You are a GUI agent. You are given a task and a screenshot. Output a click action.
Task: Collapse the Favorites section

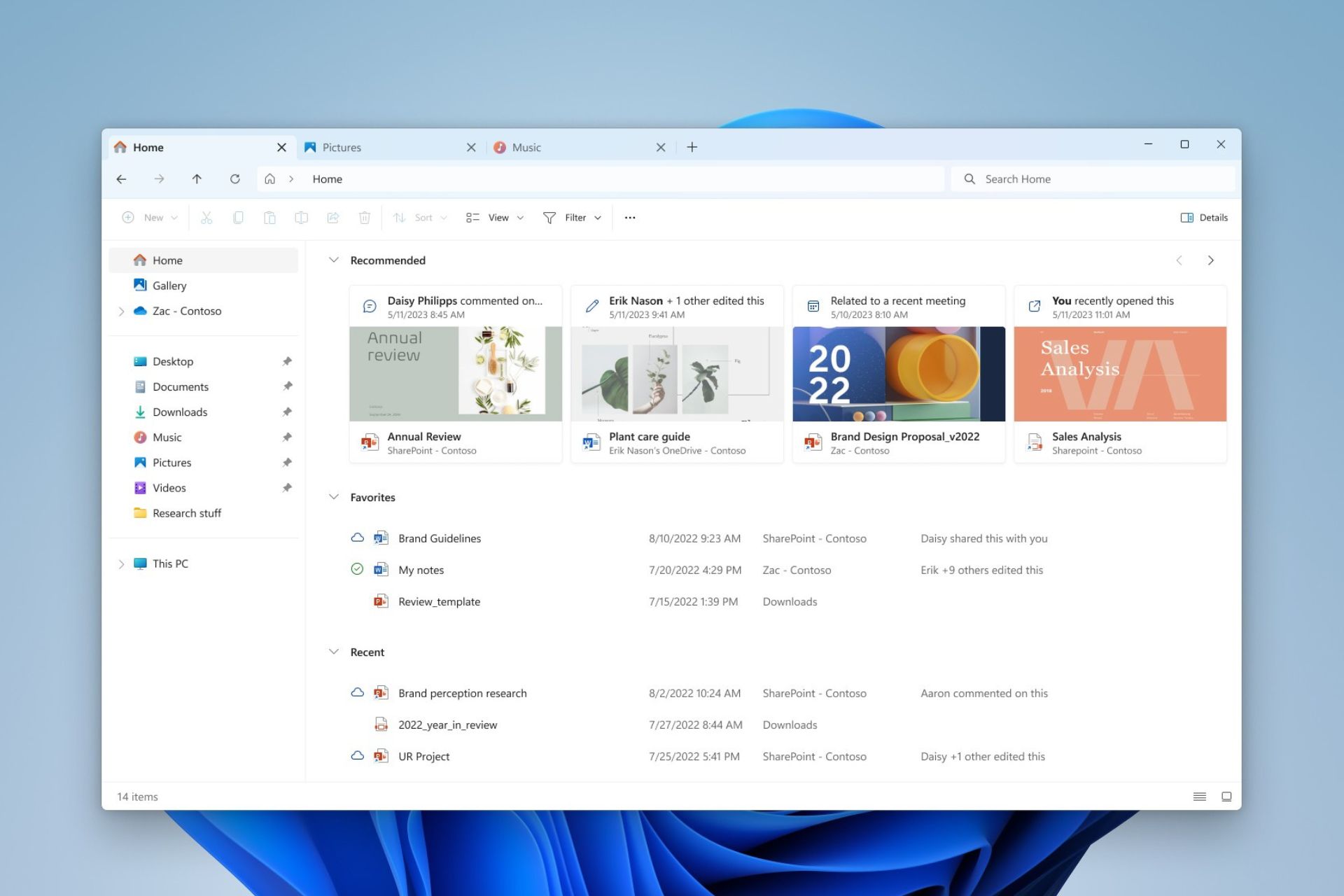point(334,497)
